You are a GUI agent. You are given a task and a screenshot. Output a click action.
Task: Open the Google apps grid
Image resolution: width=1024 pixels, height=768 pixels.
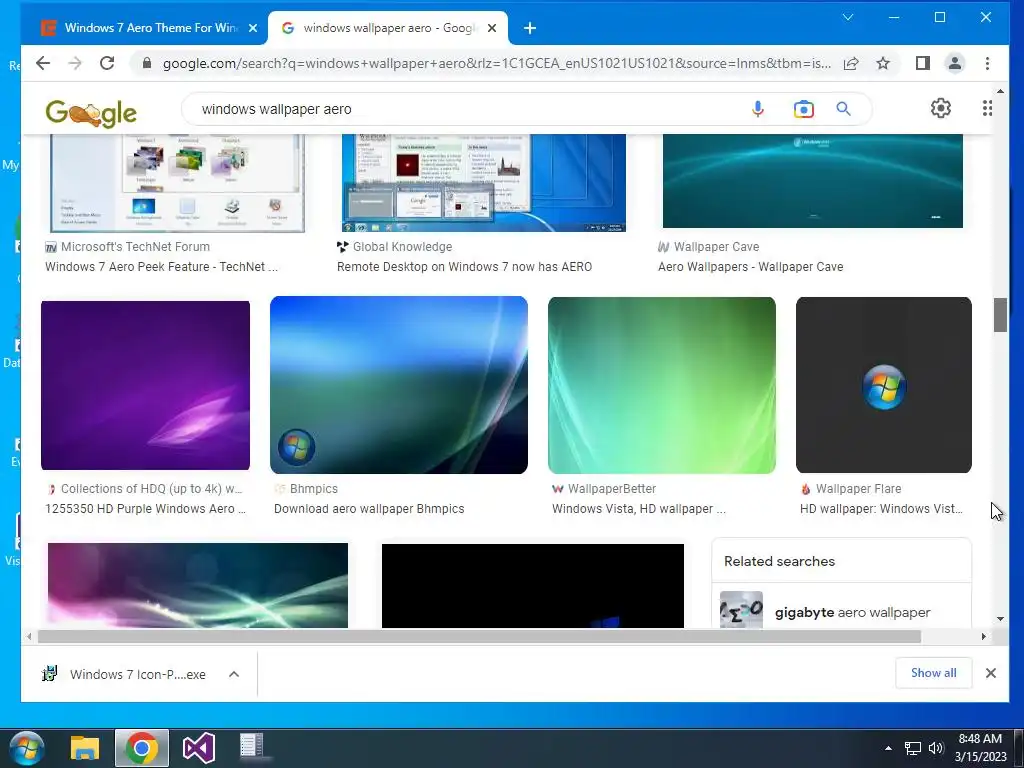coord(987,108)
